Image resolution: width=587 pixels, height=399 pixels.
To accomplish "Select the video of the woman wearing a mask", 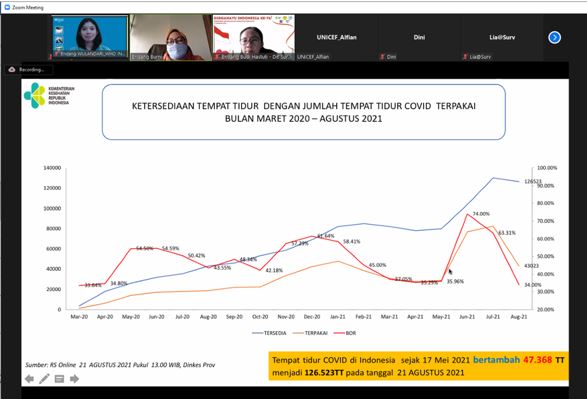I will pyautogui.click(x=171, y=37).
